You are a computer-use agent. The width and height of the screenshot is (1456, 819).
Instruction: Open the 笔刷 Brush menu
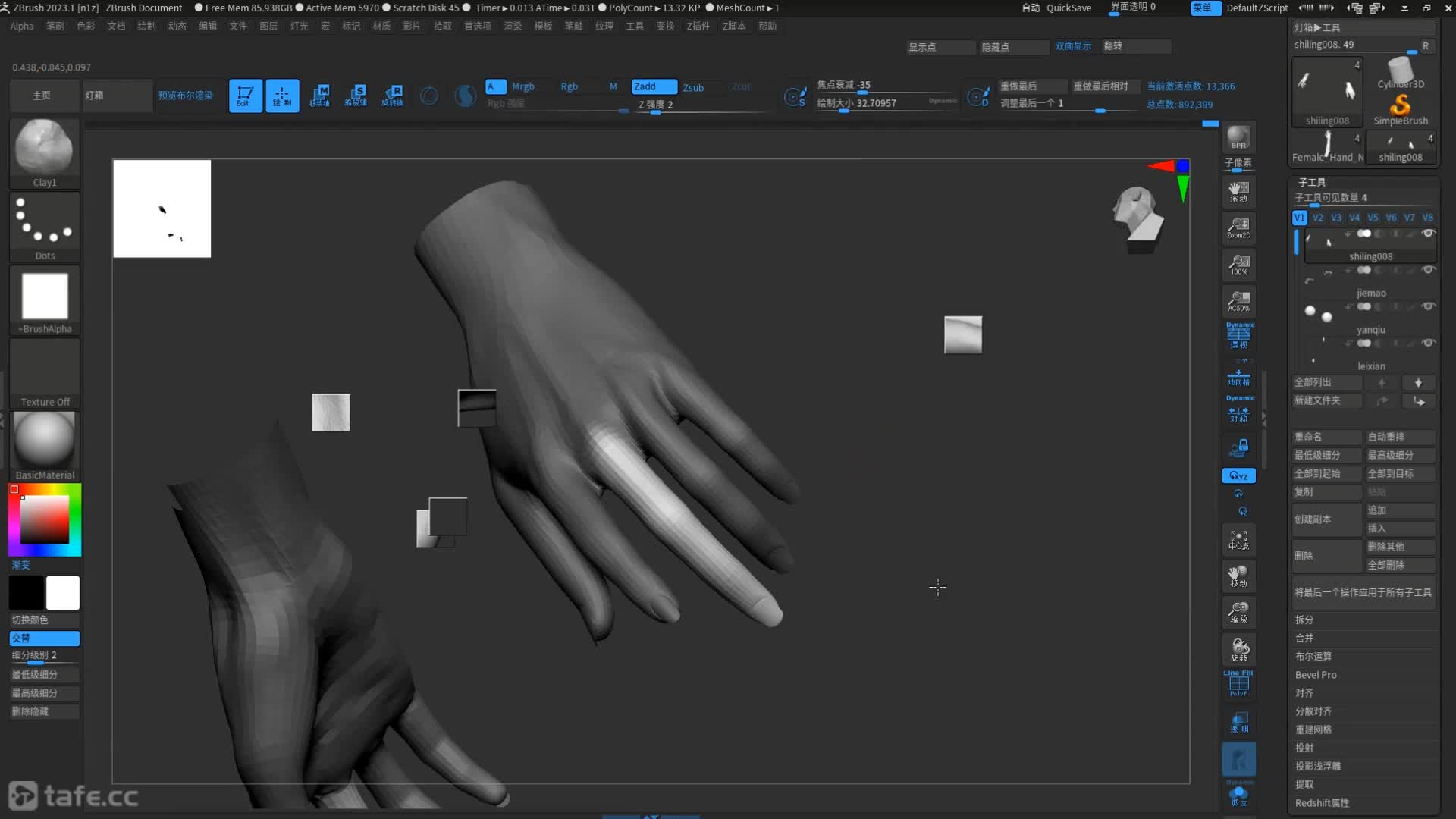55,26
